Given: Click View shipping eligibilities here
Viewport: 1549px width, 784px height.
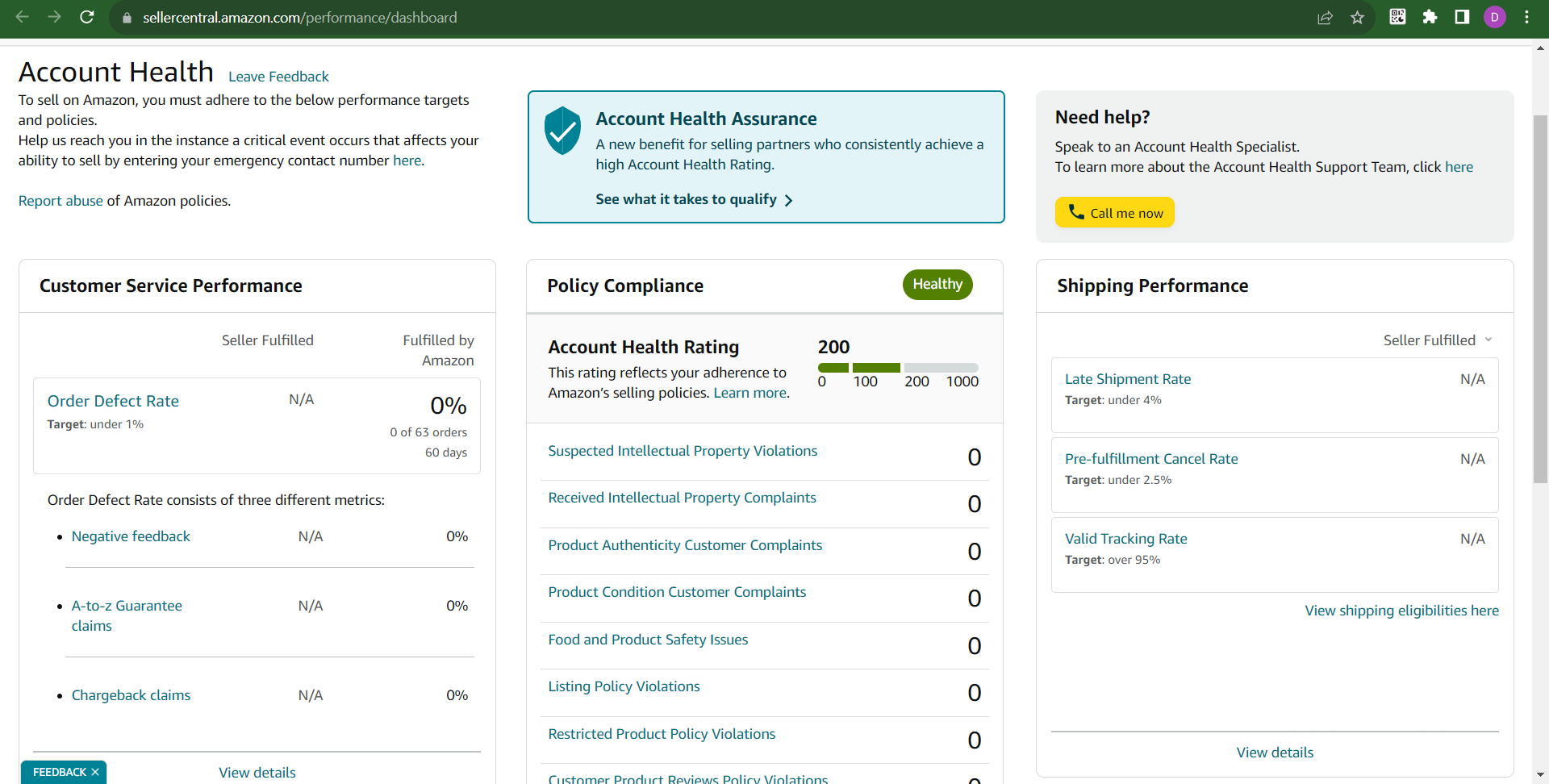Looking at the screenshot, I should click(1402, 611).
